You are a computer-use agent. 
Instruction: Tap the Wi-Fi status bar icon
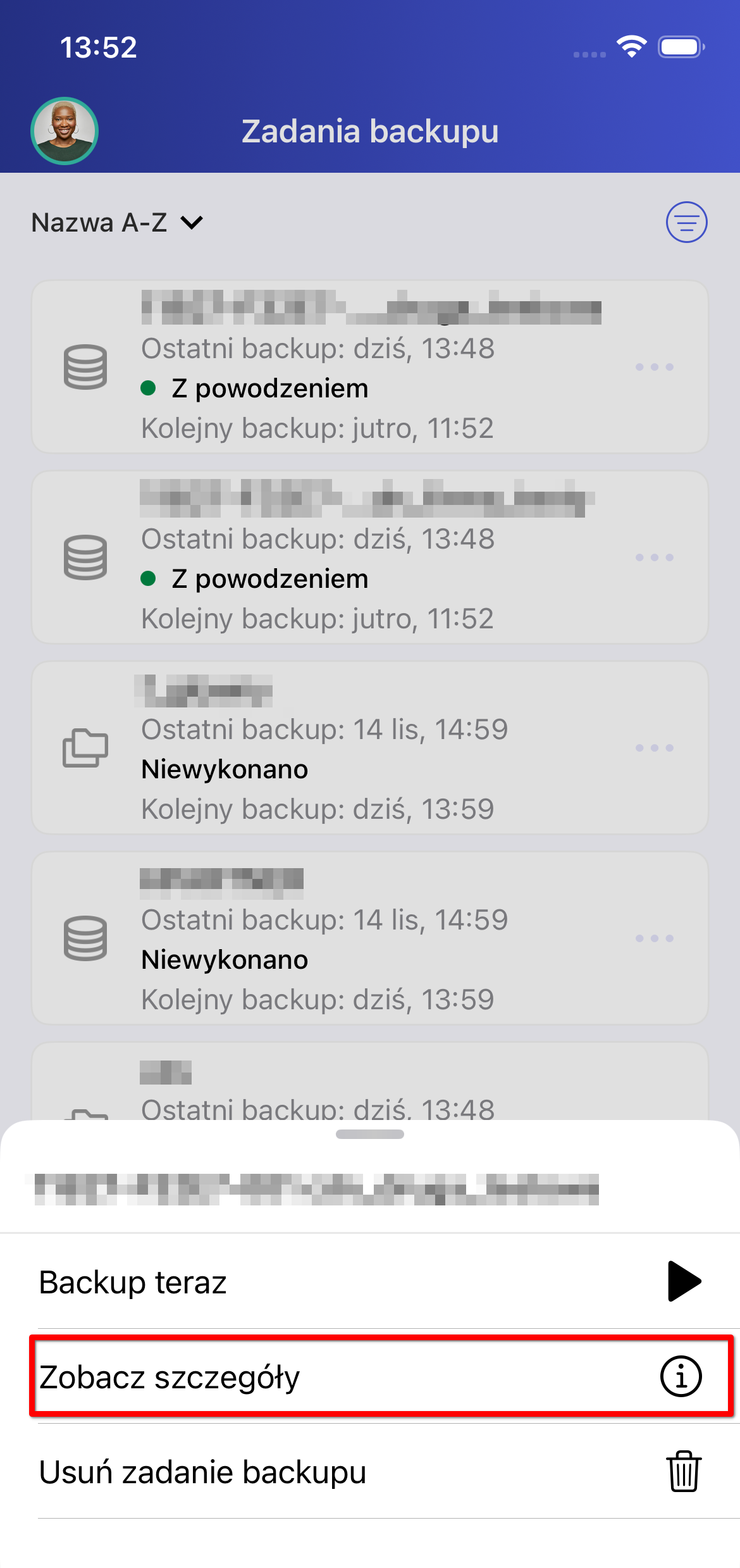pyautogui.click(x=631, y=47)
